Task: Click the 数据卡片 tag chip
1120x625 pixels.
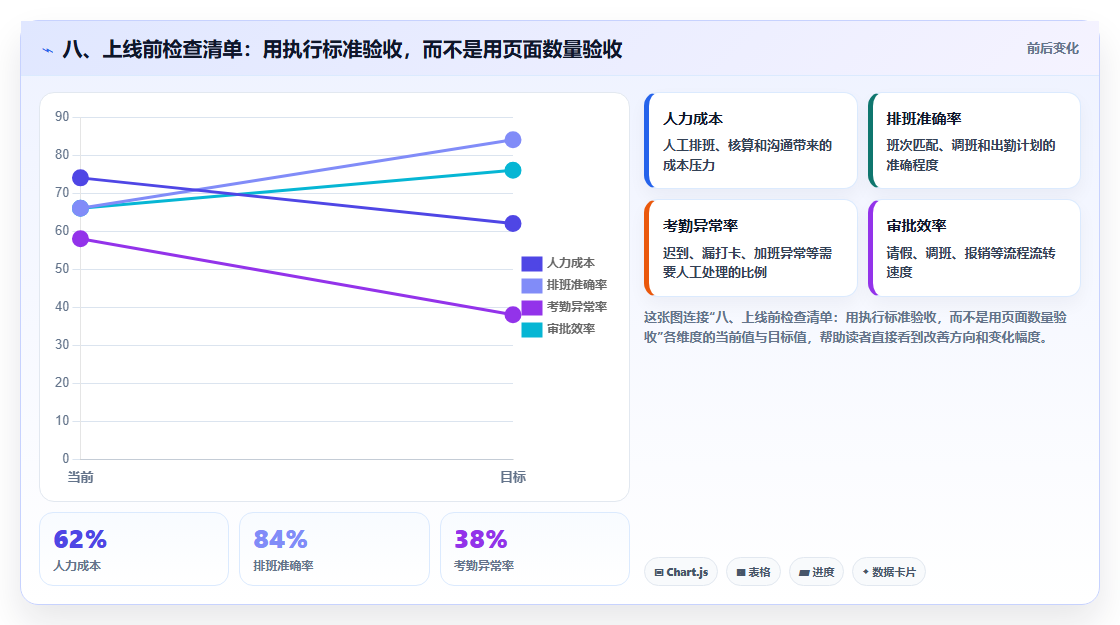Action: point(889,572)
